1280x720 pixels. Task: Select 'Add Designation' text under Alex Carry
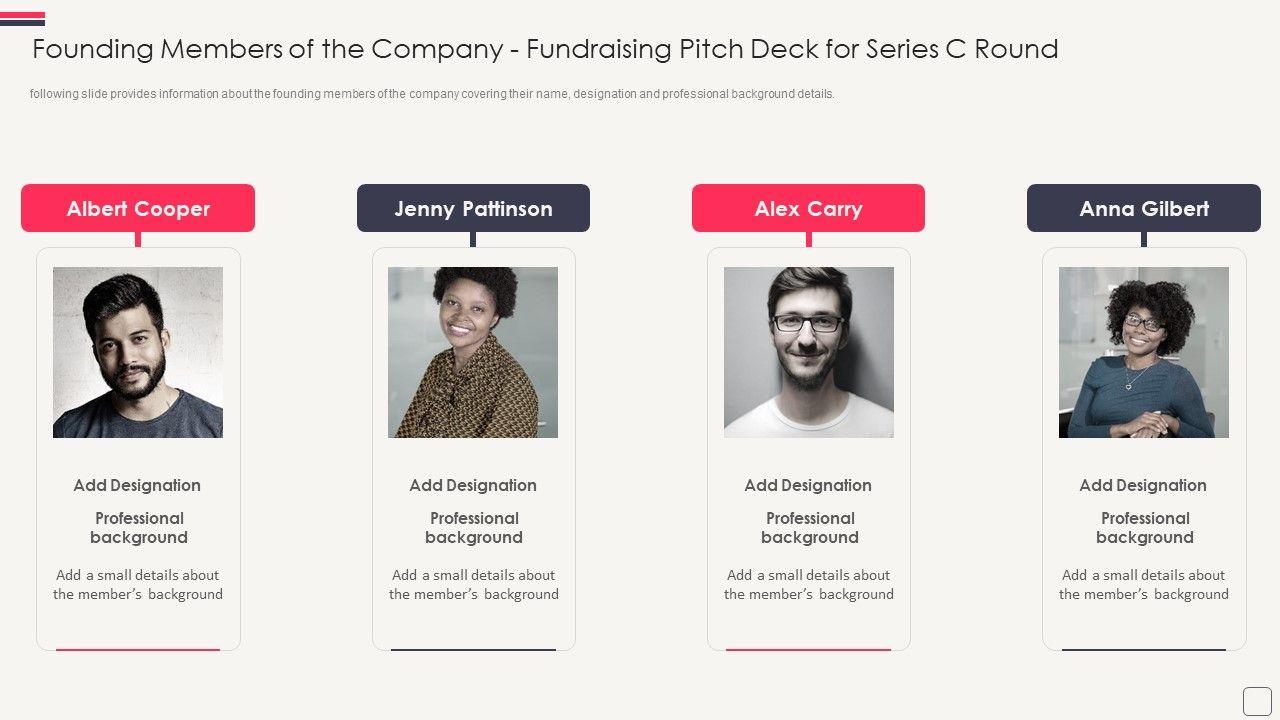[808, 485]
